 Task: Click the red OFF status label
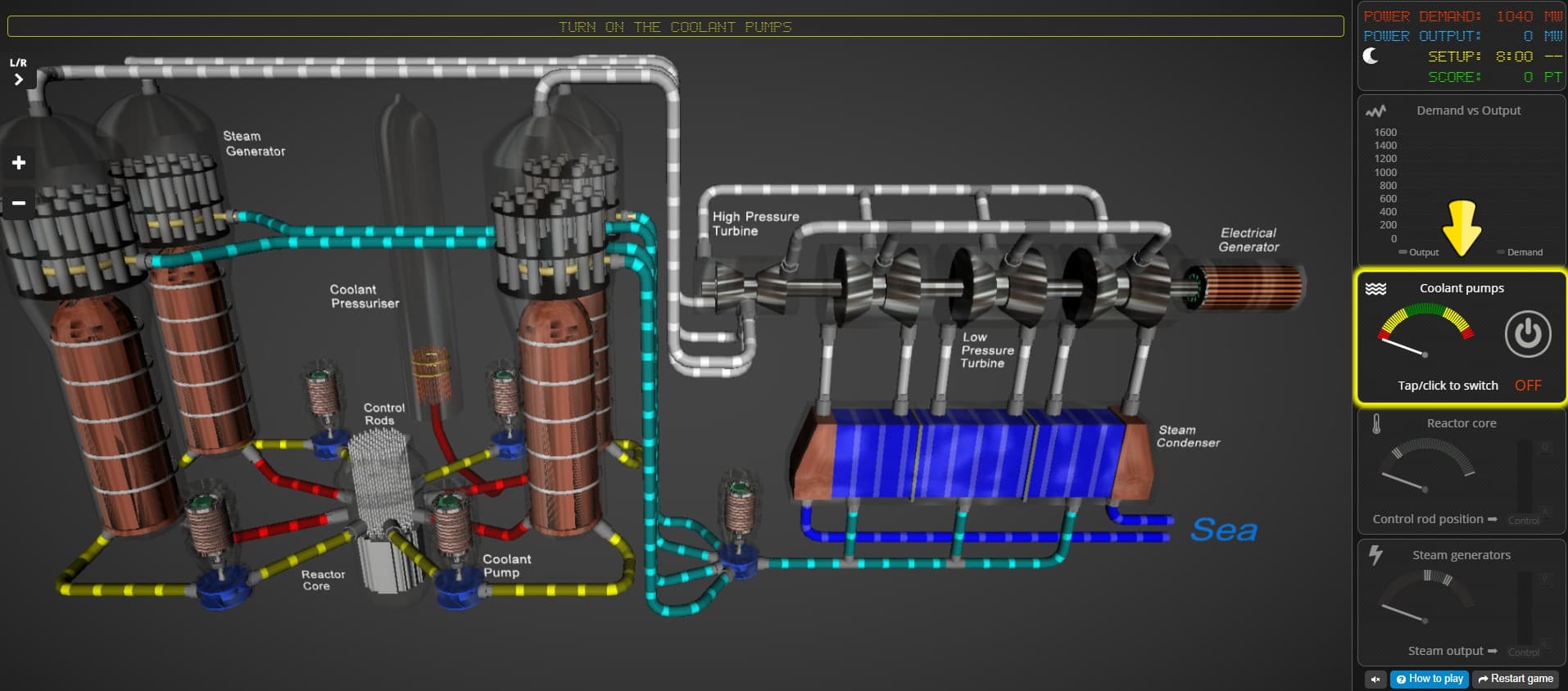click(1528, 386)
